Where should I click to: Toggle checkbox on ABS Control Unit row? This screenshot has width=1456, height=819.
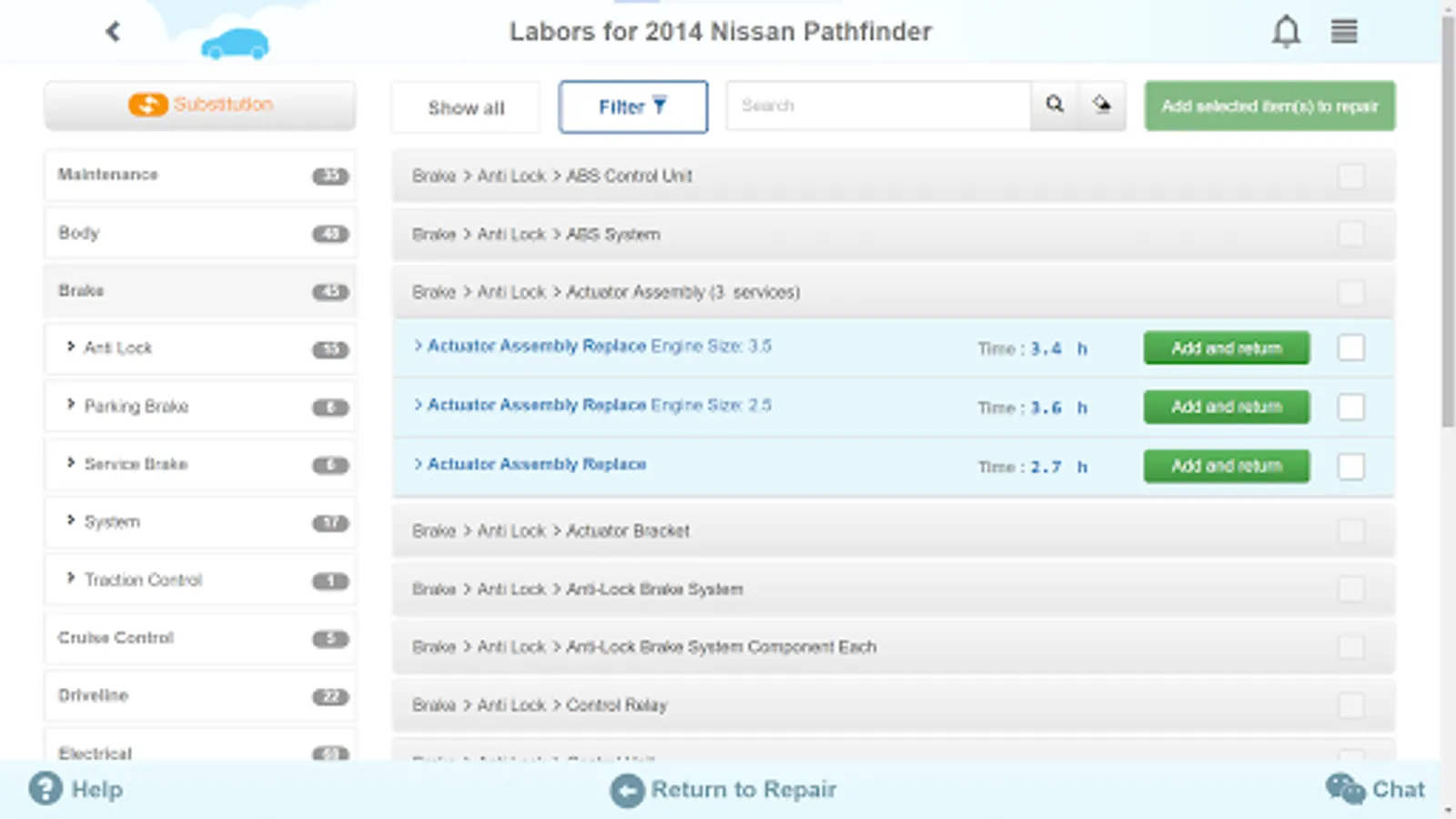(1351, 176)
